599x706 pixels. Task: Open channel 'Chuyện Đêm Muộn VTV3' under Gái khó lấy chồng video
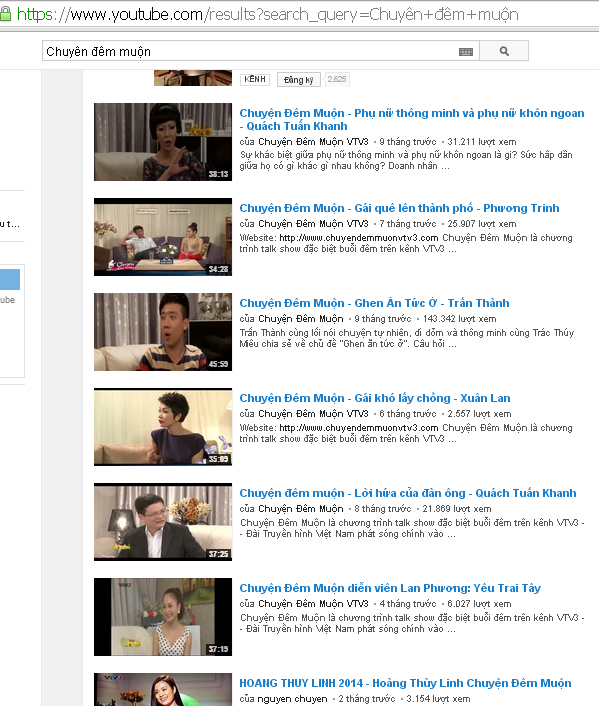(313, 414)
